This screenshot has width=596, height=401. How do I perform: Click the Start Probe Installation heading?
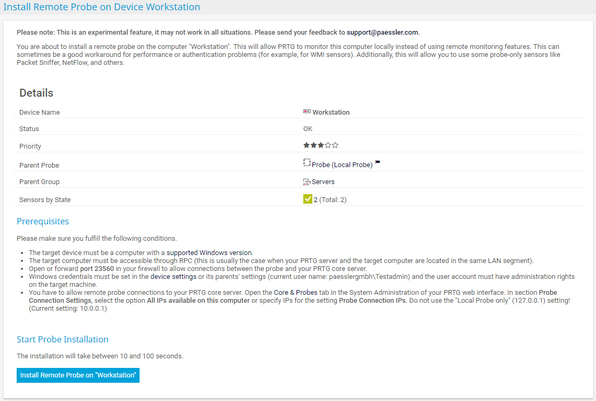(x=62, y=339)
